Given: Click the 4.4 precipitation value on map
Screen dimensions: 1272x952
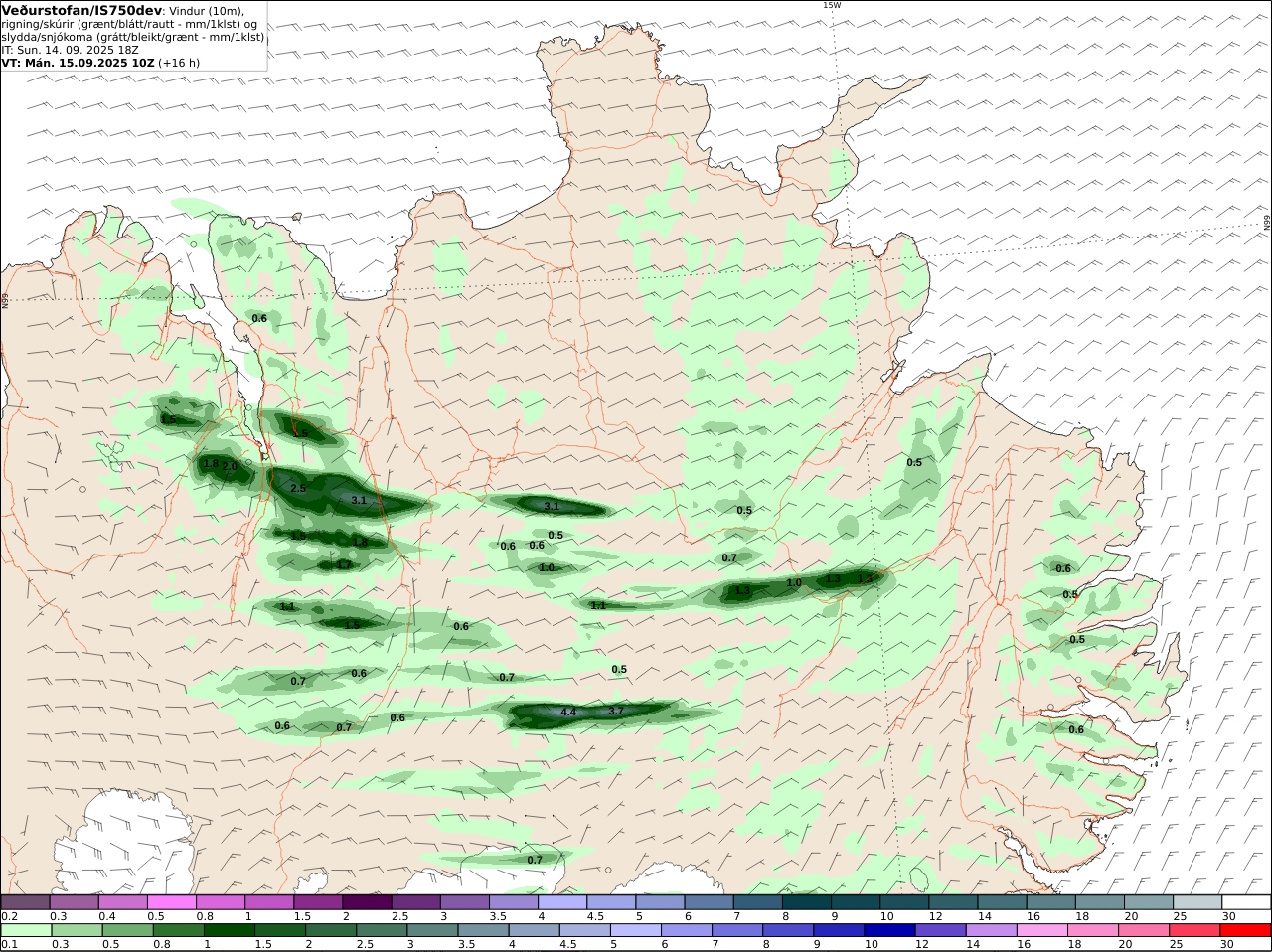Looking at the screenshot, I should (x=568, y=713).
